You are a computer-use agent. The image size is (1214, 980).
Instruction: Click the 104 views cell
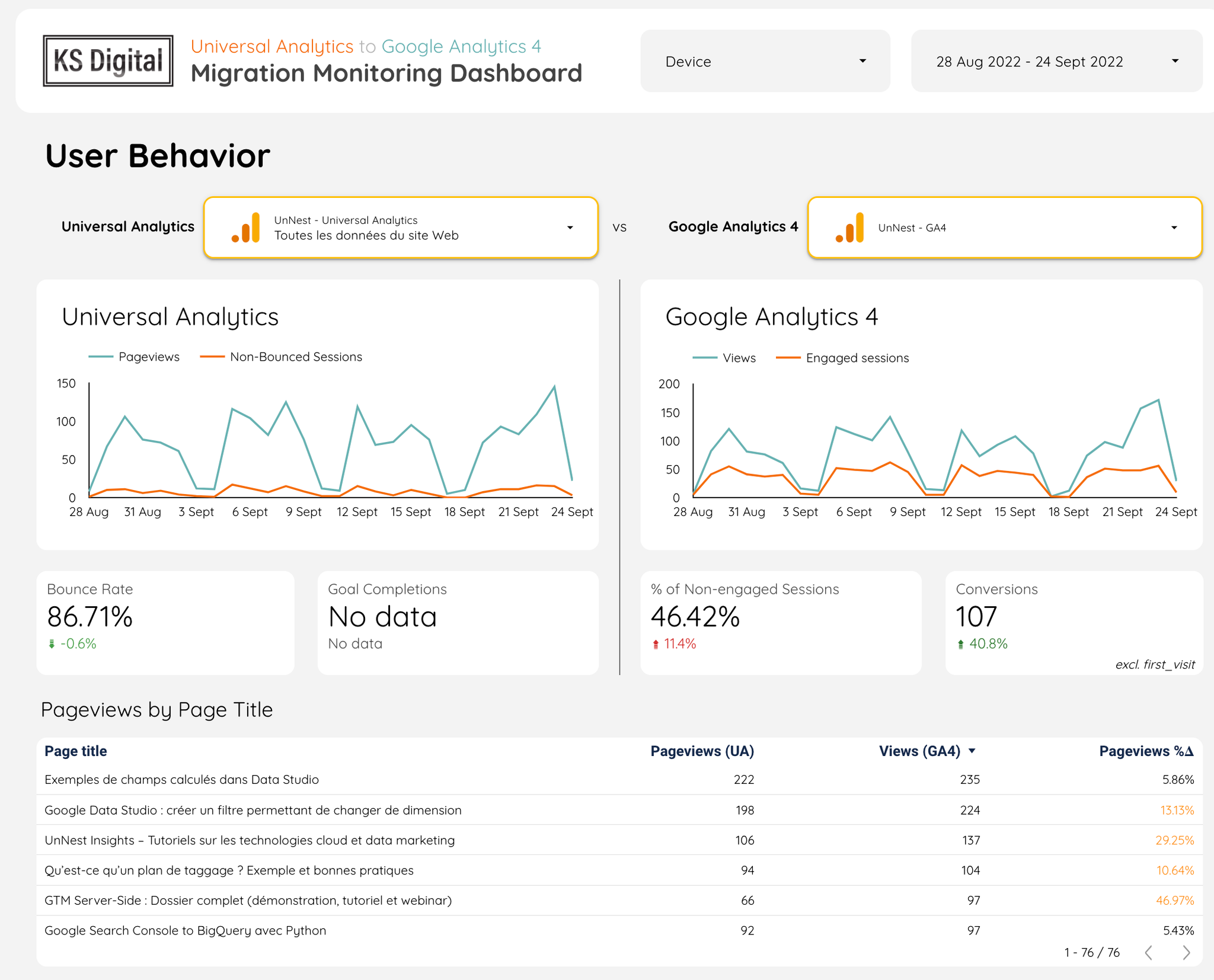(971, 870)
